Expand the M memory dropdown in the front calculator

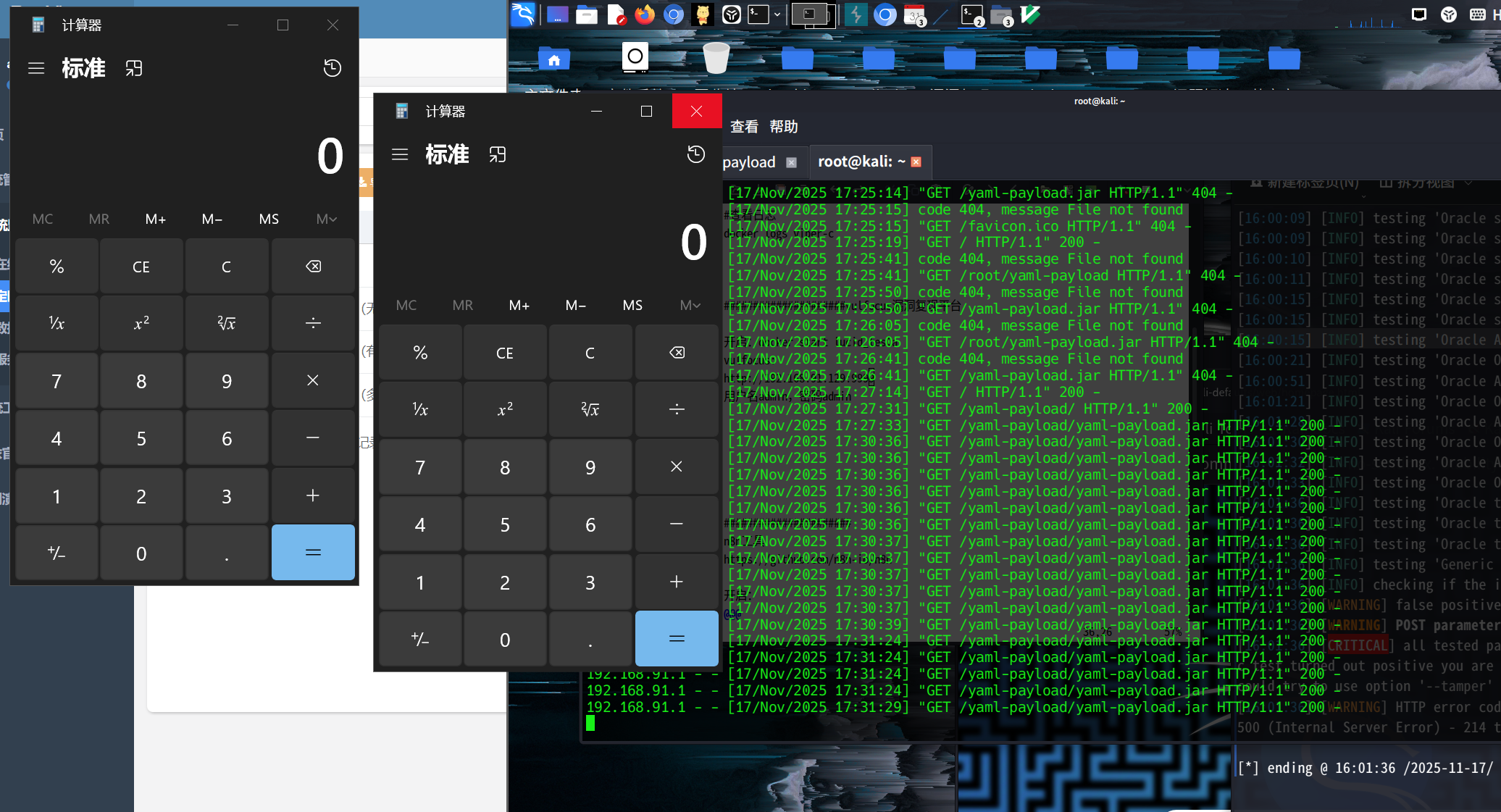click(690, 306)
